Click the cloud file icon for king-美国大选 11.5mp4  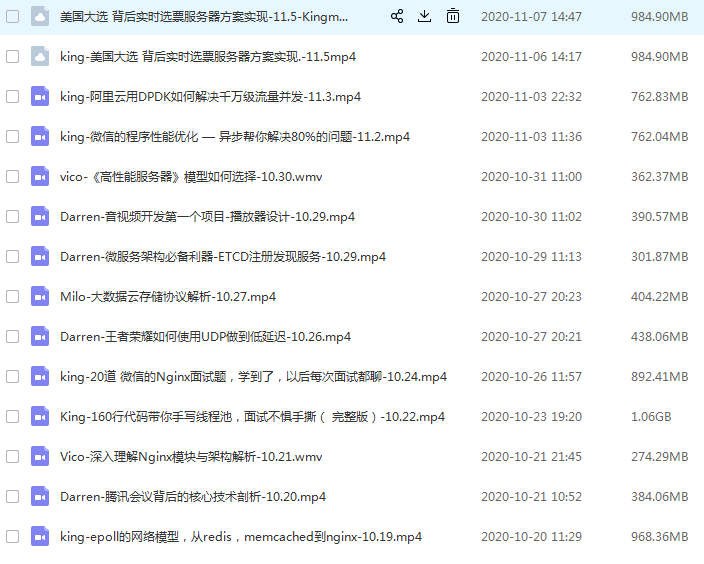(40, 57)
